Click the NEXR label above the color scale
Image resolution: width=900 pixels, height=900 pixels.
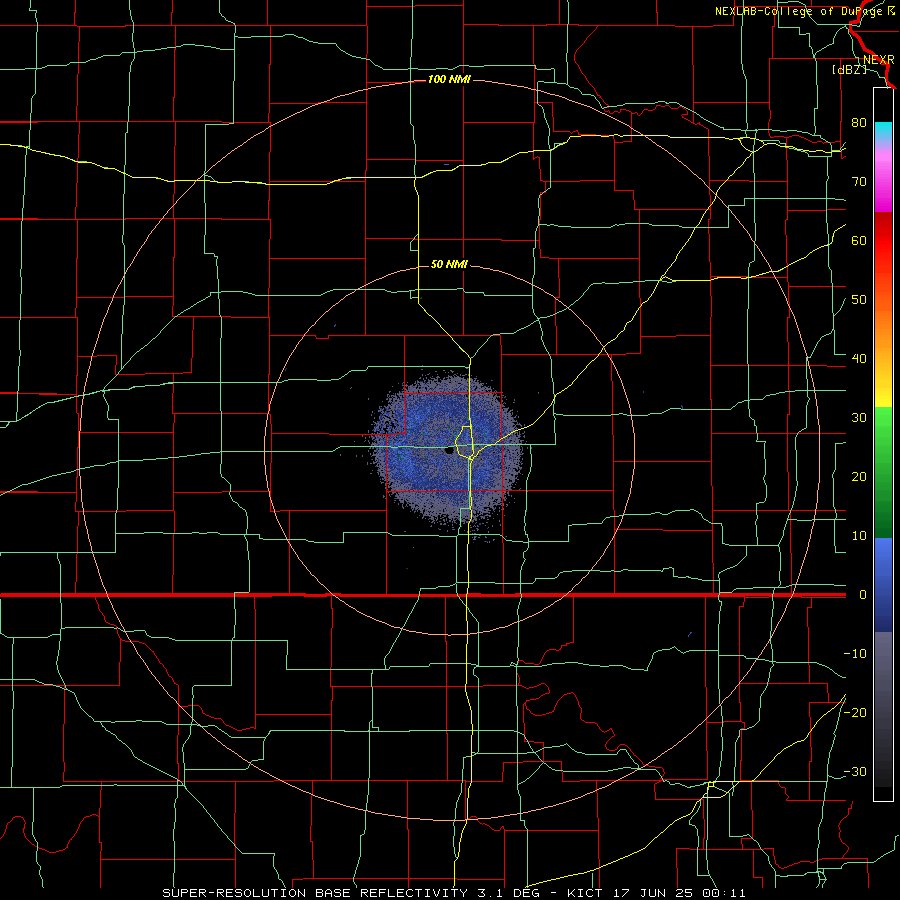pos(878,60)
